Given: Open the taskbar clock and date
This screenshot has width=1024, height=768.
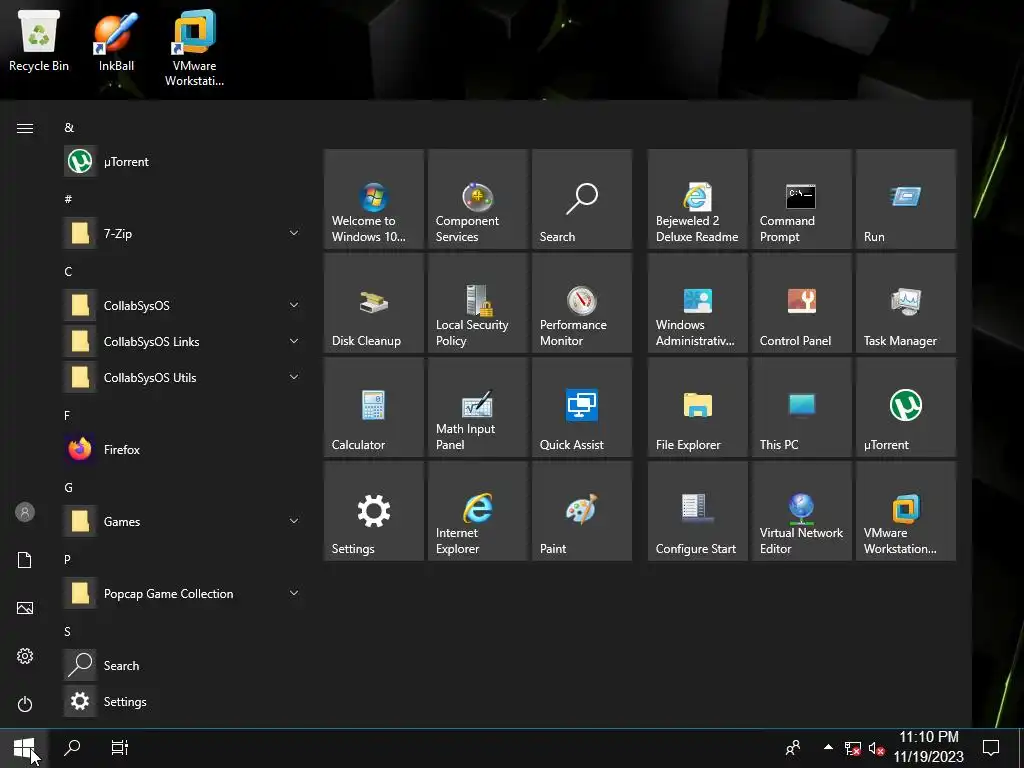Looking at the screenshot, I should pos(929,747).
